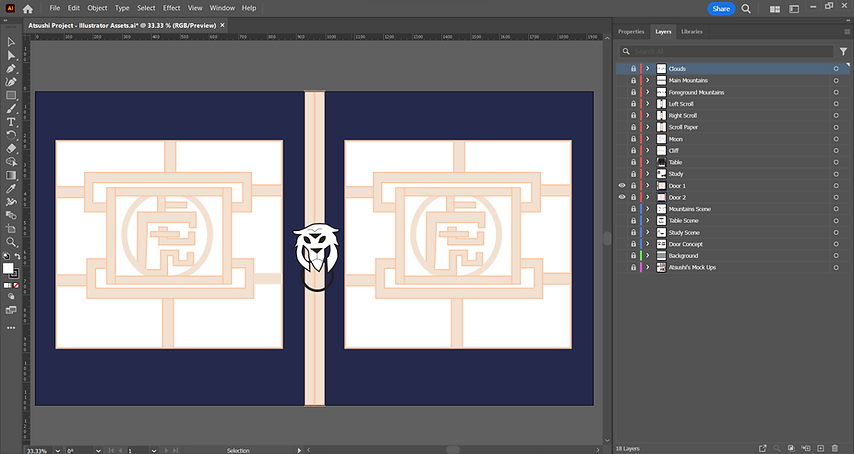Expand the Scroll Paper layer
854x454 pixels.
648,127
